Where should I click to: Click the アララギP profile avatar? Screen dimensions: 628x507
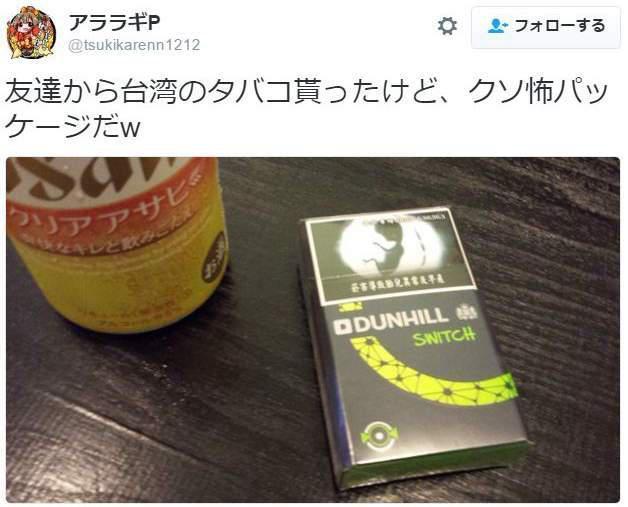(31, 33)
